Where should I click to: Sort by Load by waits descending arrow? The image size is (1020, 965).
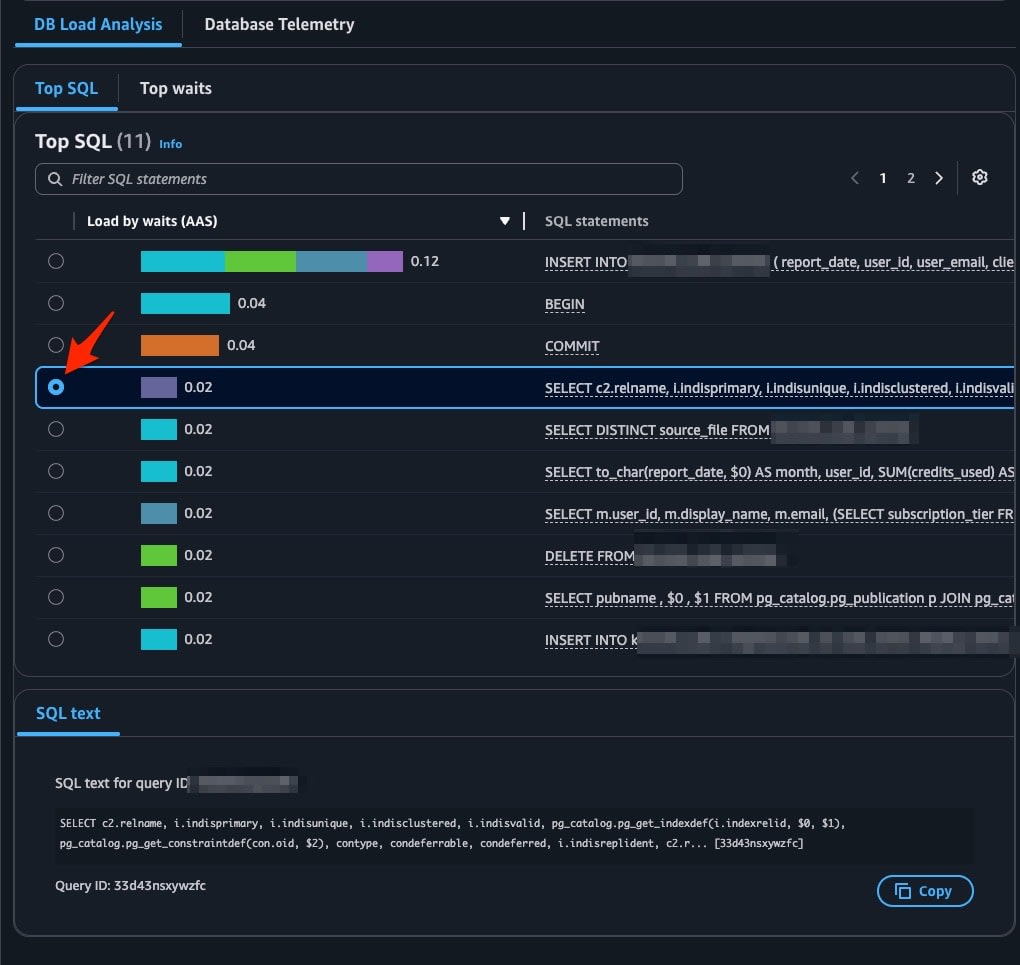[x=504, y=221]
